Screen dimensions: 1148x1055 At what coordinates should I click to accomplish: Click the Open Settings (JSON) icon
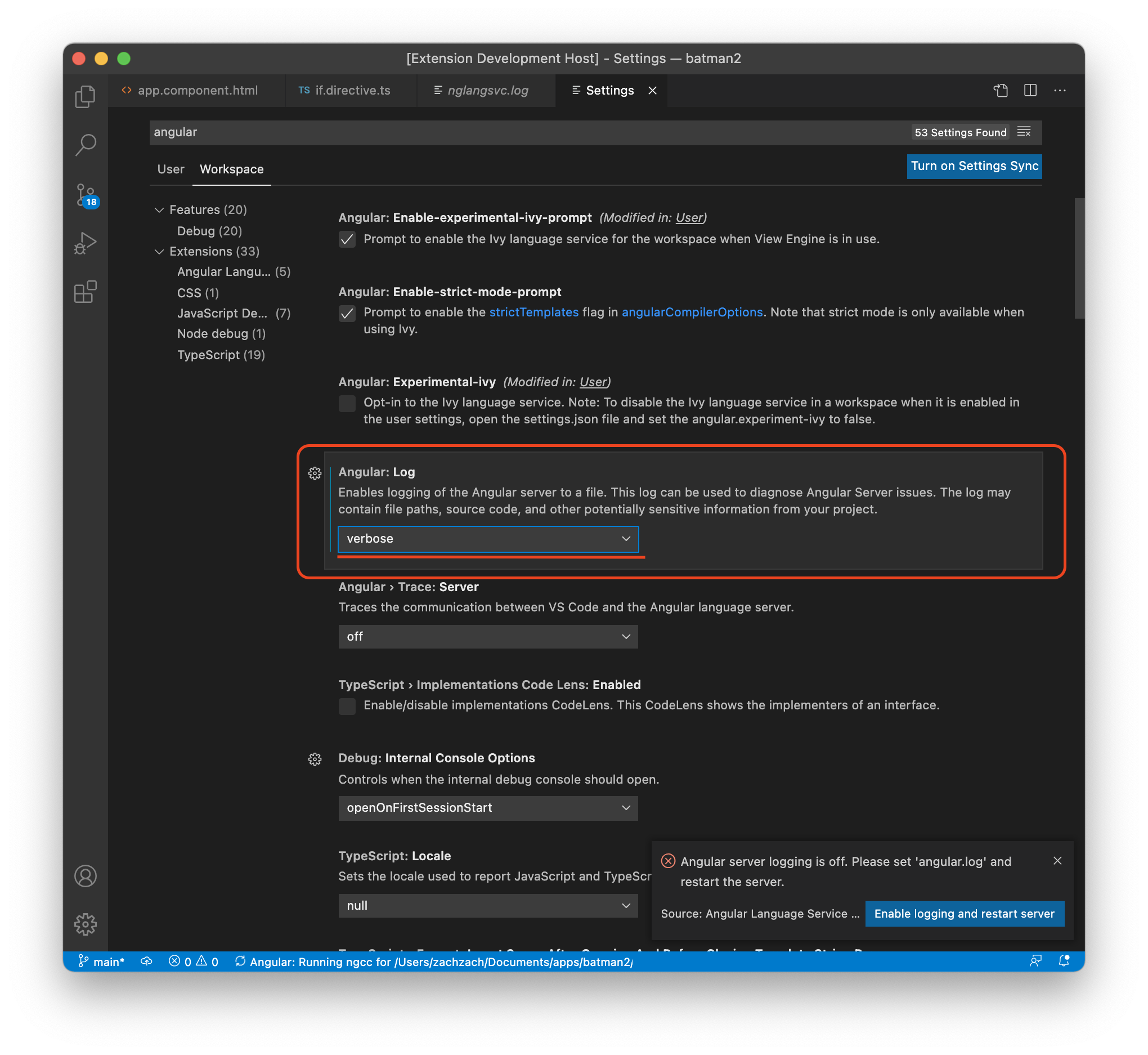[1001, 90]
